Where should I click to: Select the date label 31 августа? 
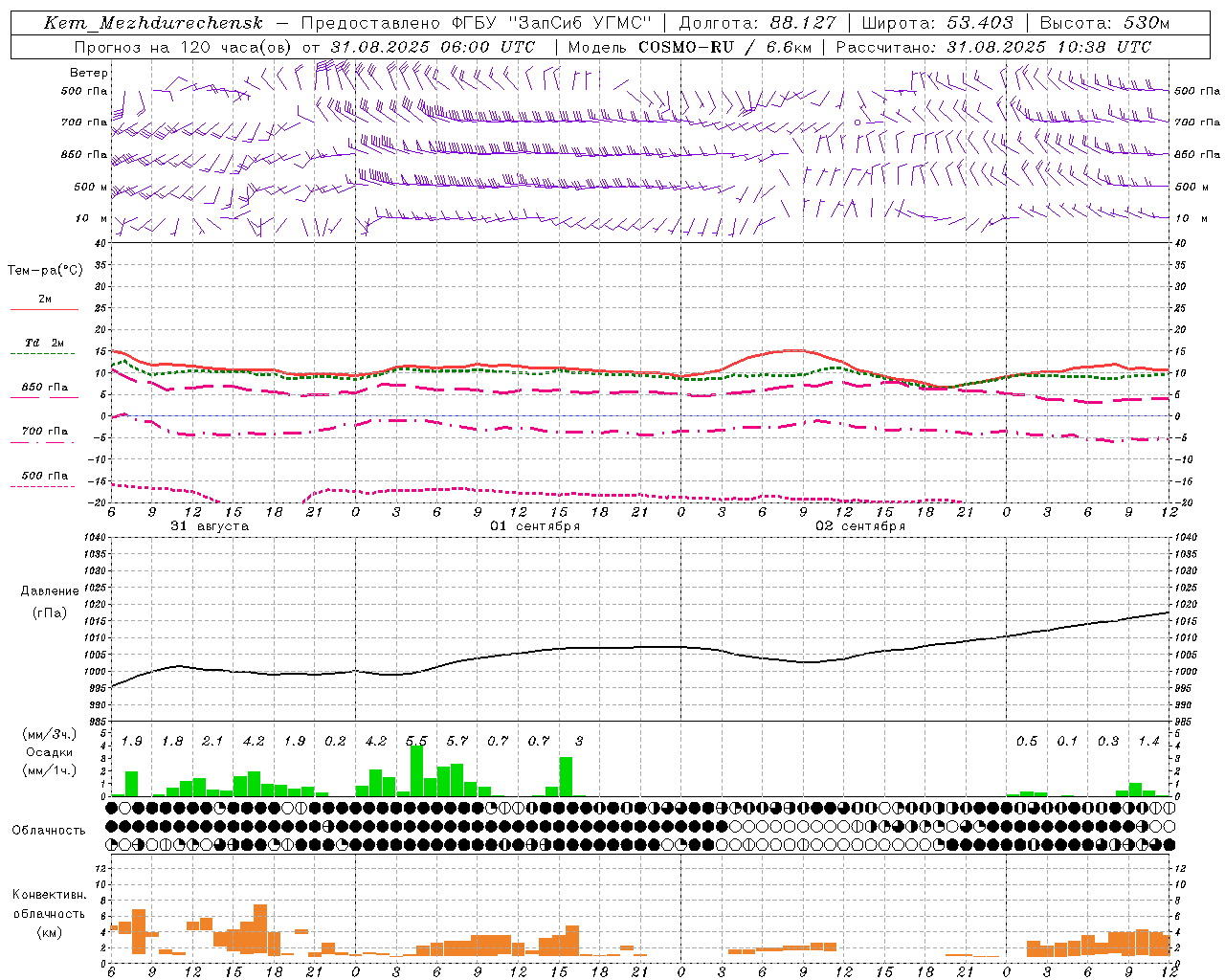pyautogui.click(x=210, y=526)
